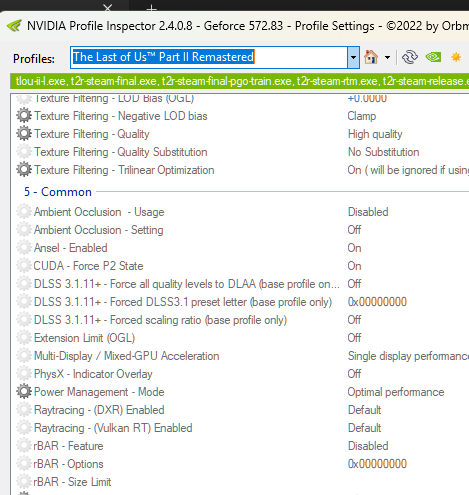The width and height of the screenshot is (469, 495).
Task: Select 'Extension Limit (OGL)' setting
Action: [x=84, y=338]
